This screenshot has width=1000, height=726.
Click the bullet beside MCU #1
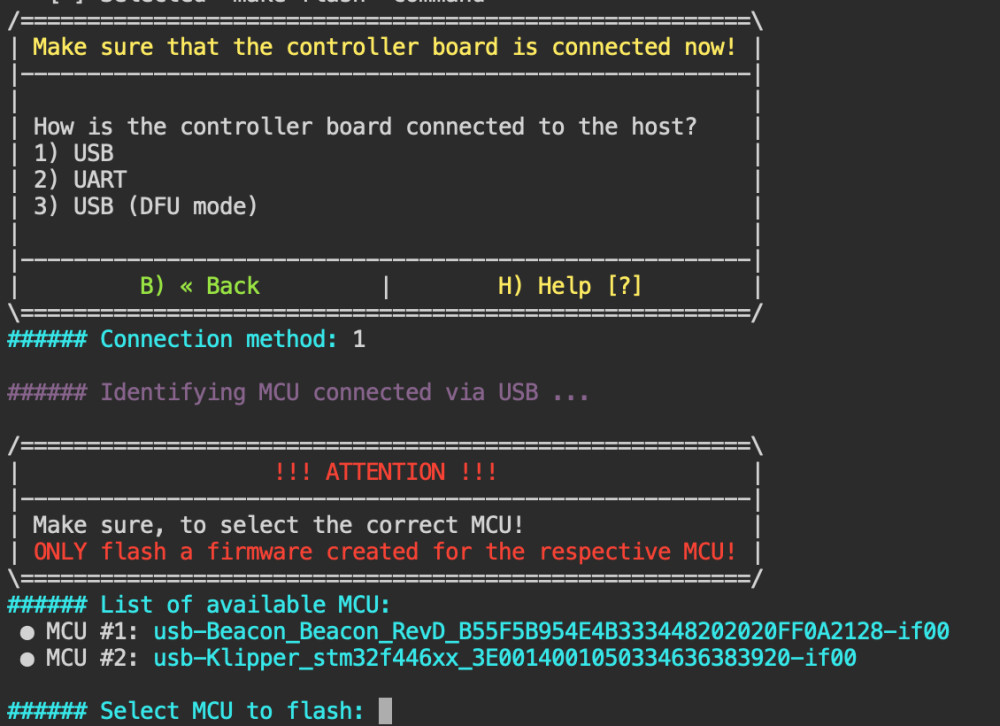coord(27,632)
